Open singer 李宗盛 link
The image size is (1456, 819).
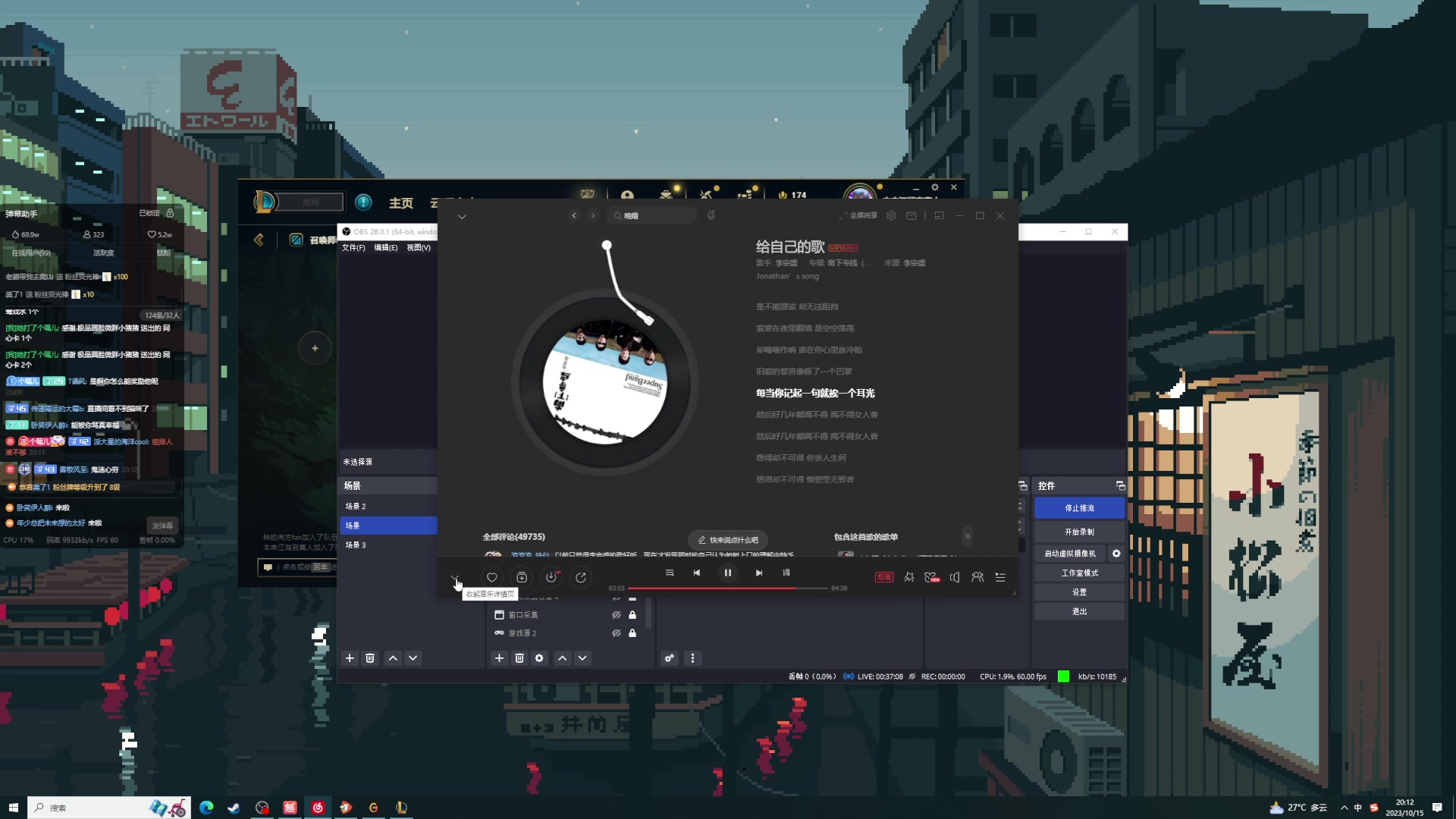click(x=786, y=263)
